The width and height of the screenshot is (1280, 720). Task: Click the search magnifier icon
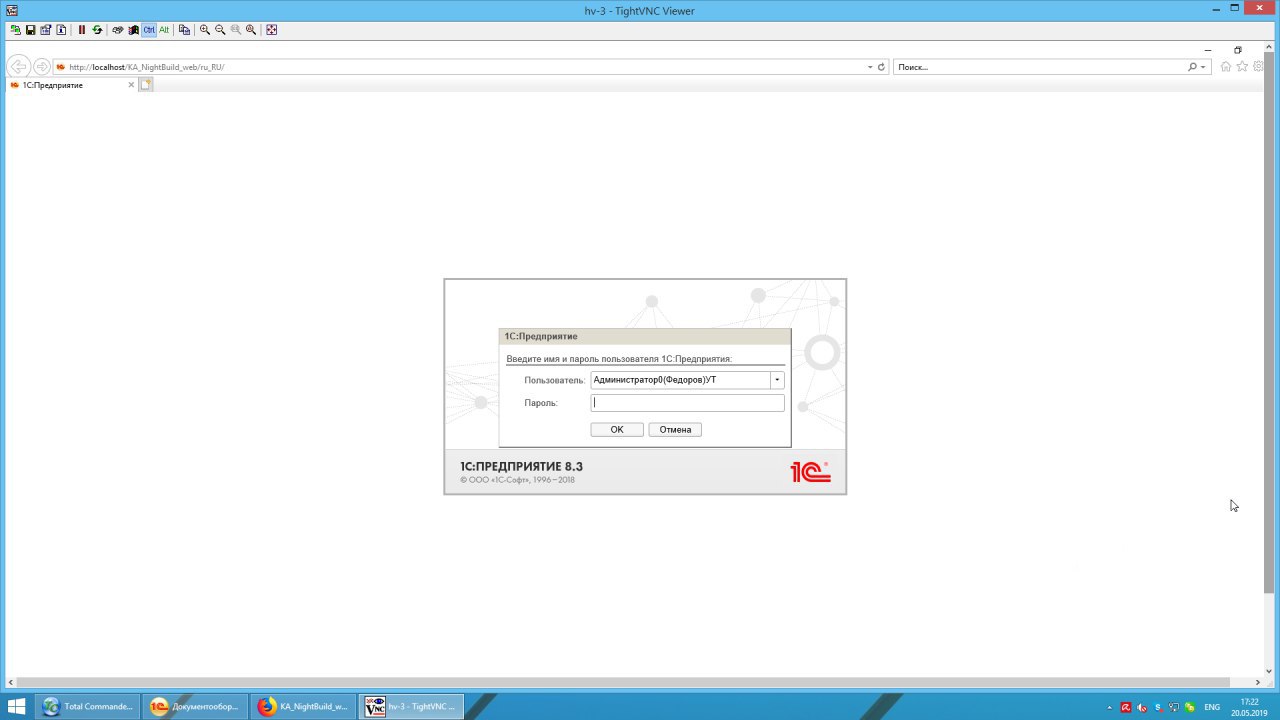click(x=1192, y=67)
